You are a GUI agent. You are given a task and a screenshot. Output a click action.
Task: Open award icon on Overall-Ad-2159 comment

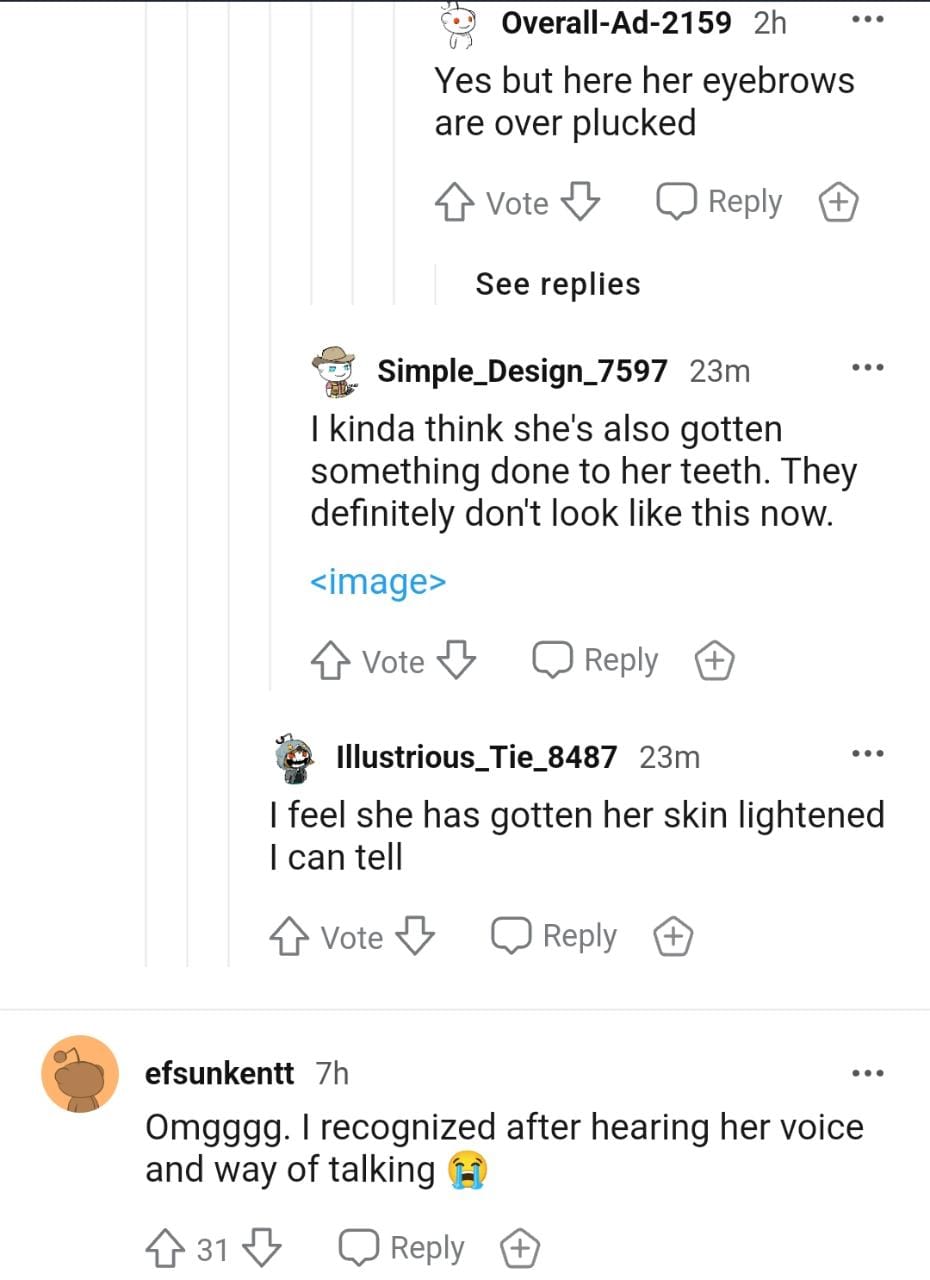click(839, 203)
